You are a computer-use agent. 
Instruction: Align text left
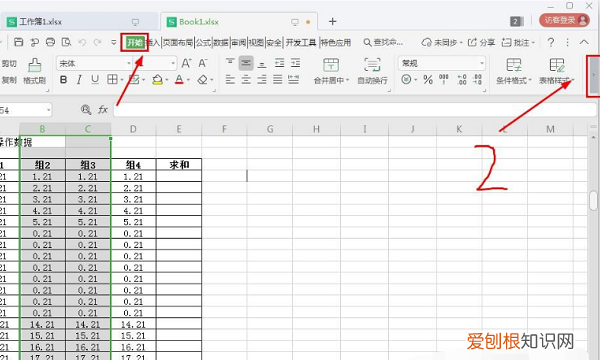(x=230, y=80)
